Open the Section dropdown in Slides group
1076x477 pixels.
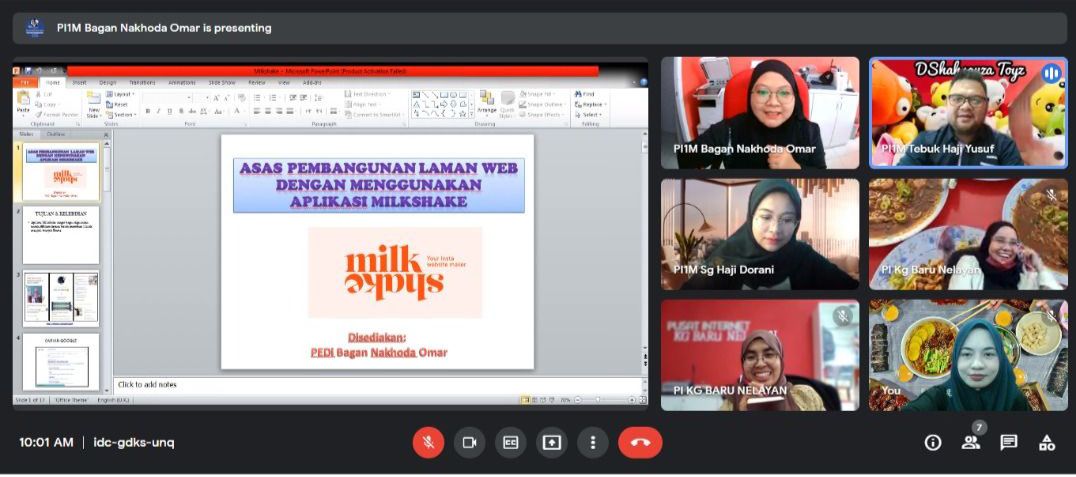[121, 115]
